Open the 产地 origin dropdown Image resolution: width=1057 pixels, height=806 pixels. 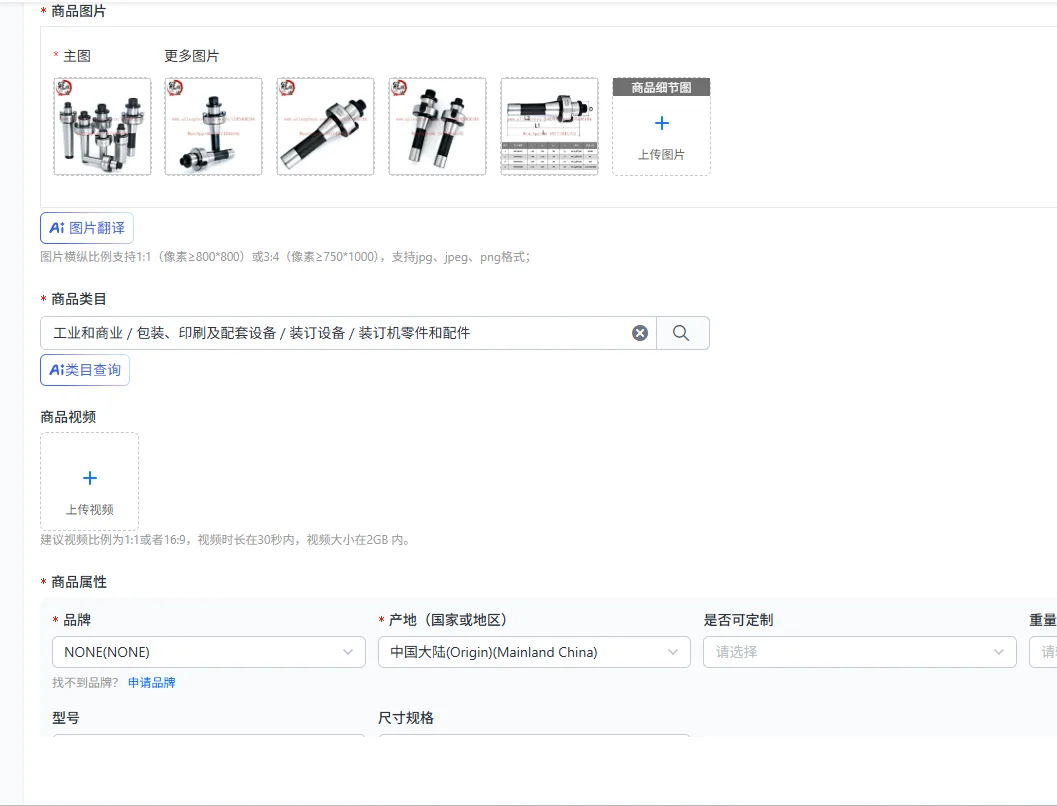click(535, 652)
